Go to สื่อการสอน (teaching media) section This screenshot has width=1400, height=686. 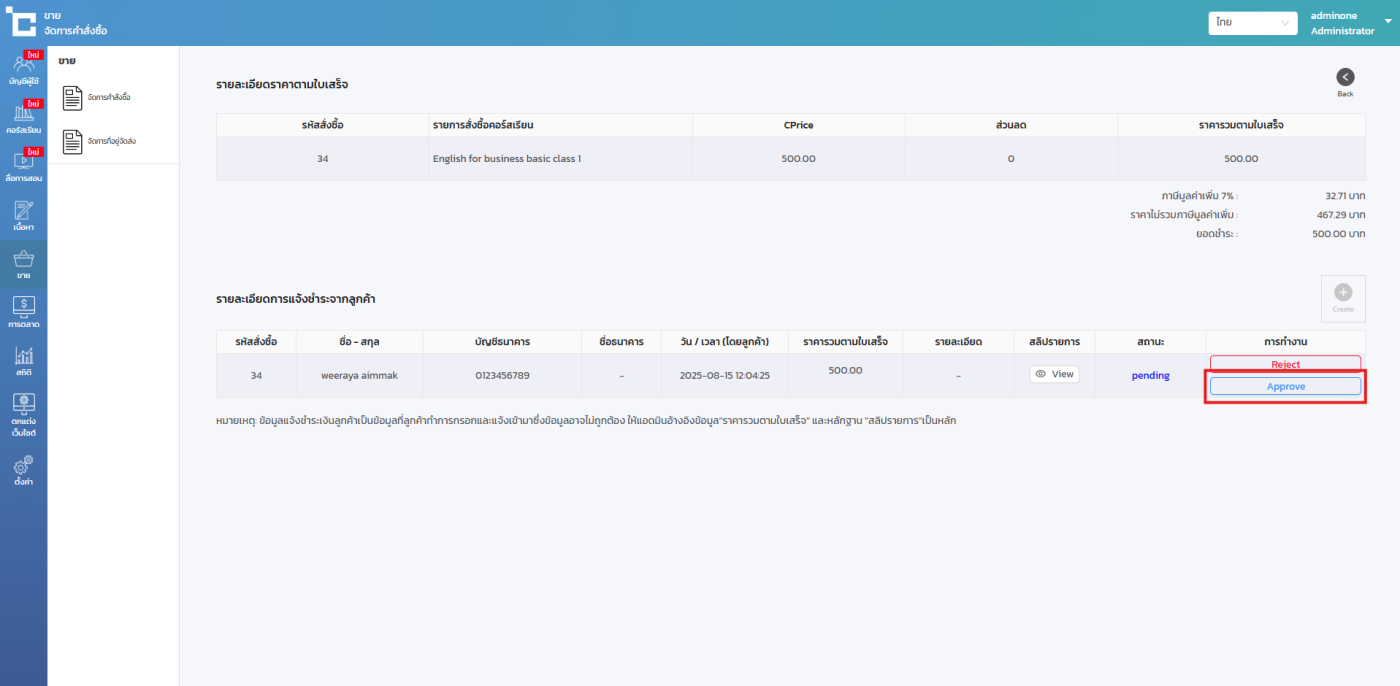click(x=23, y=166)
